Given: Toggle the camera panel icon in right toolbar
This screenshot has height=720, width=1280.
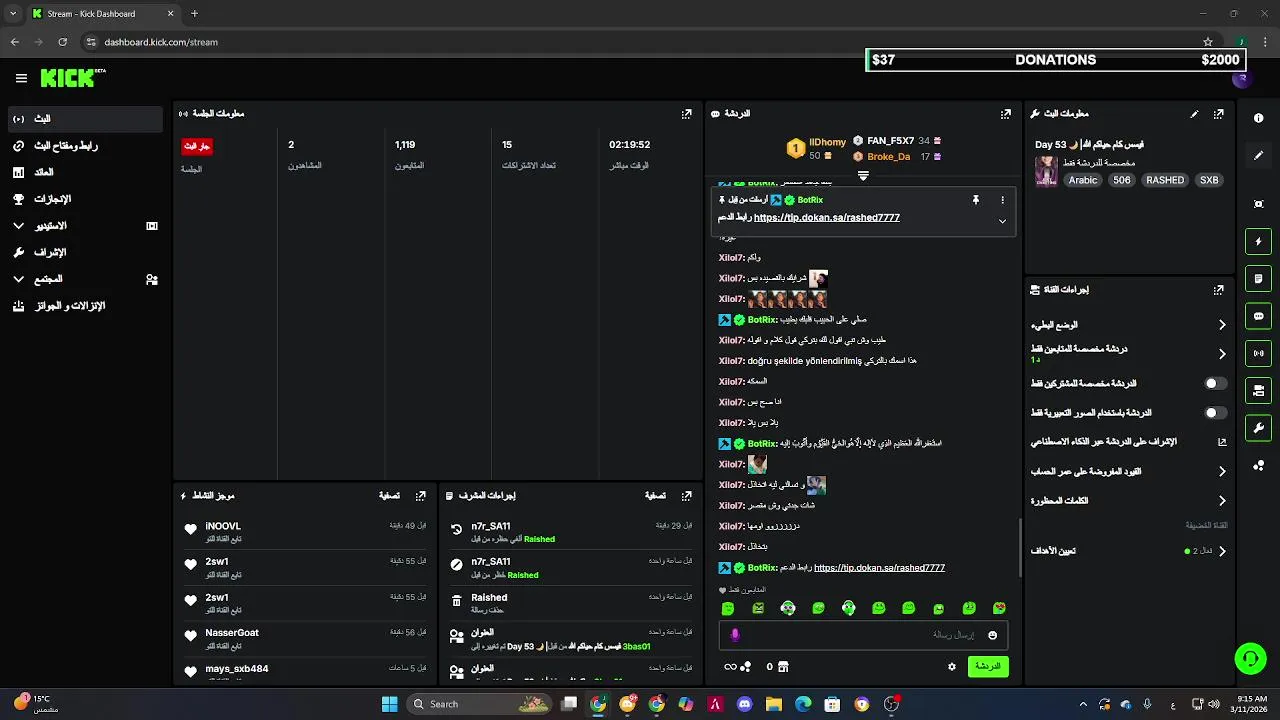Looking at the screenshot, I should tap(1258, 391).
